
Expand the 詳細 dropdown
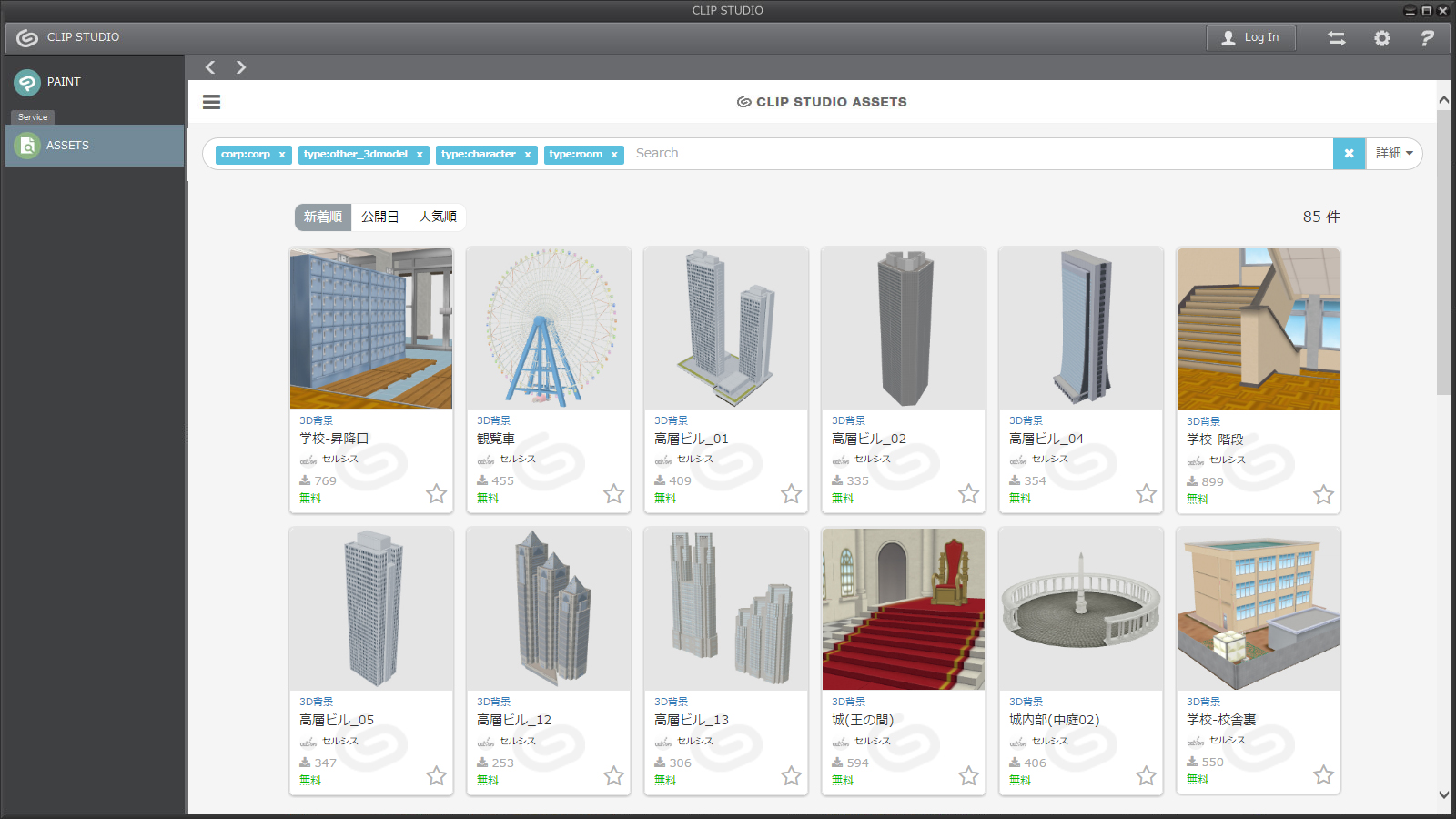[x=1393, y=154]
